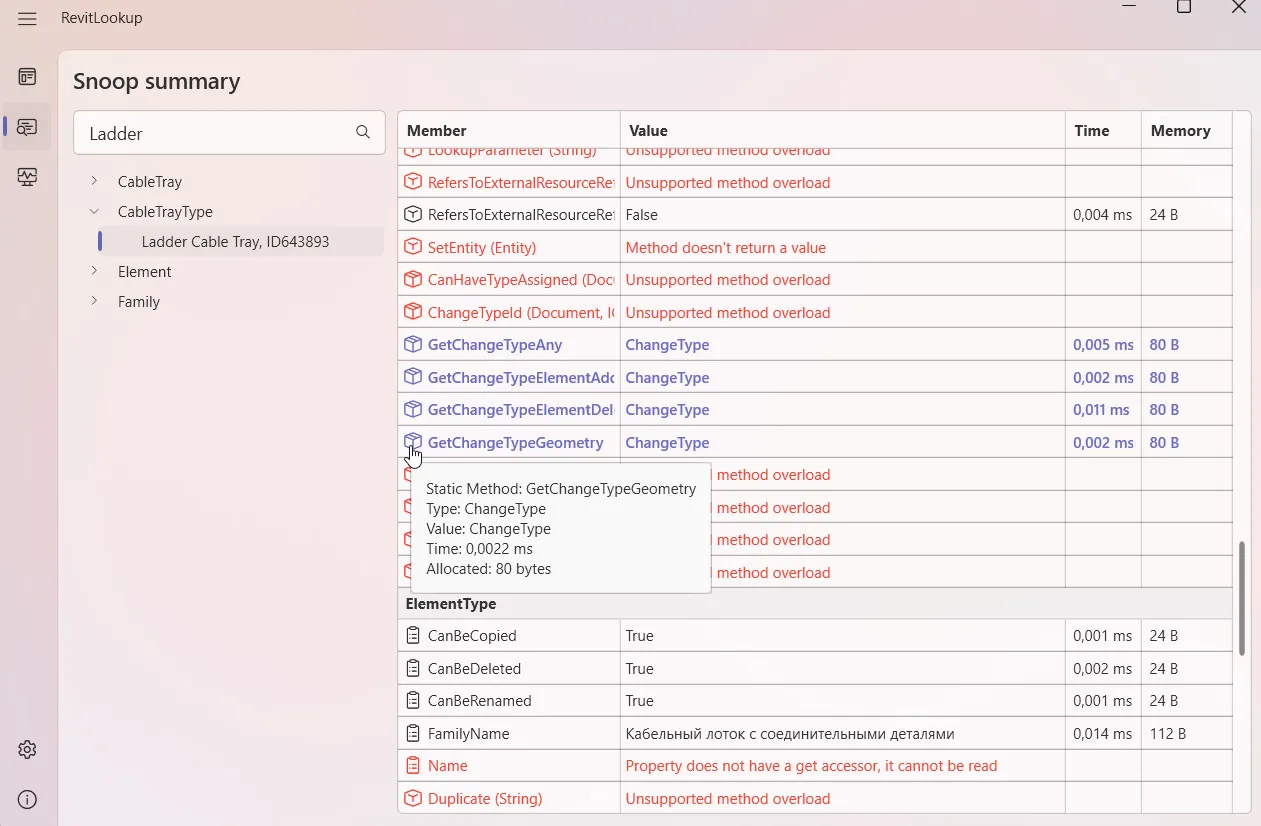Open the About info icon

coord(27,800)
